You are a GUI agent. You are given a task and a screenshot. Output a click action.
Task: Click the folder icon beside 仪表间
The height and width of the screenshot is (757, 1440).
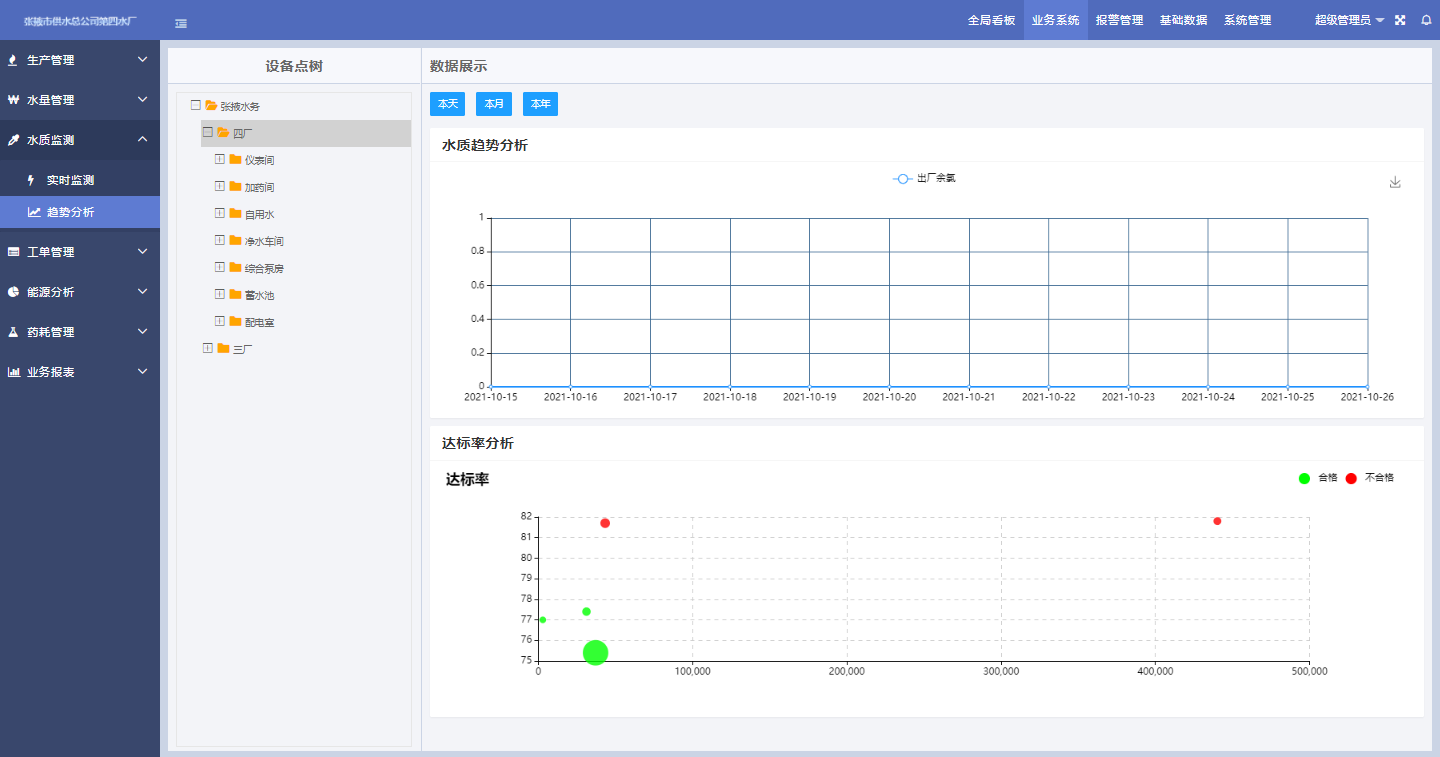pos(236,160)
